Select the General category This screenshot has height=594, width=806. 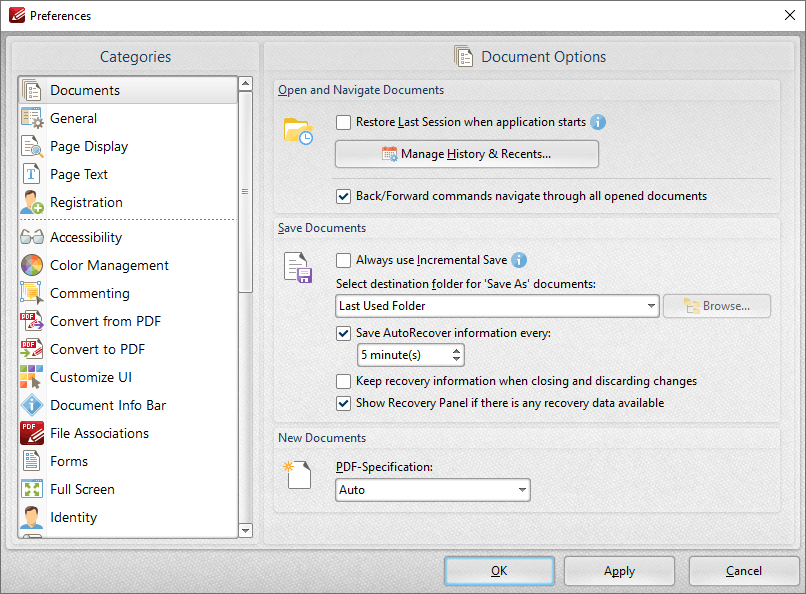point(128,118)
